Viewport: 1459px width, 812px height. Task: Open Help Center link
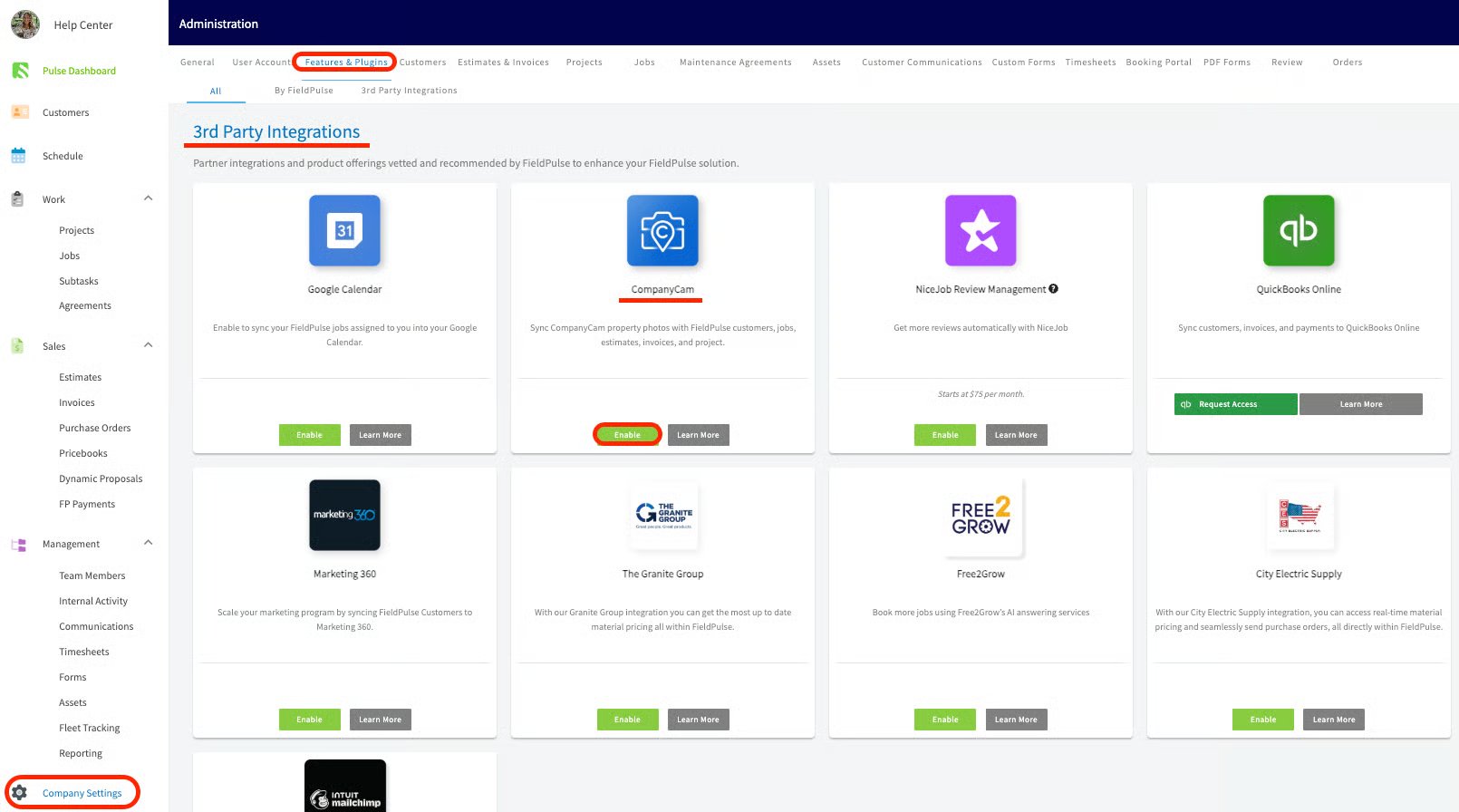click(x=83, y=24)
